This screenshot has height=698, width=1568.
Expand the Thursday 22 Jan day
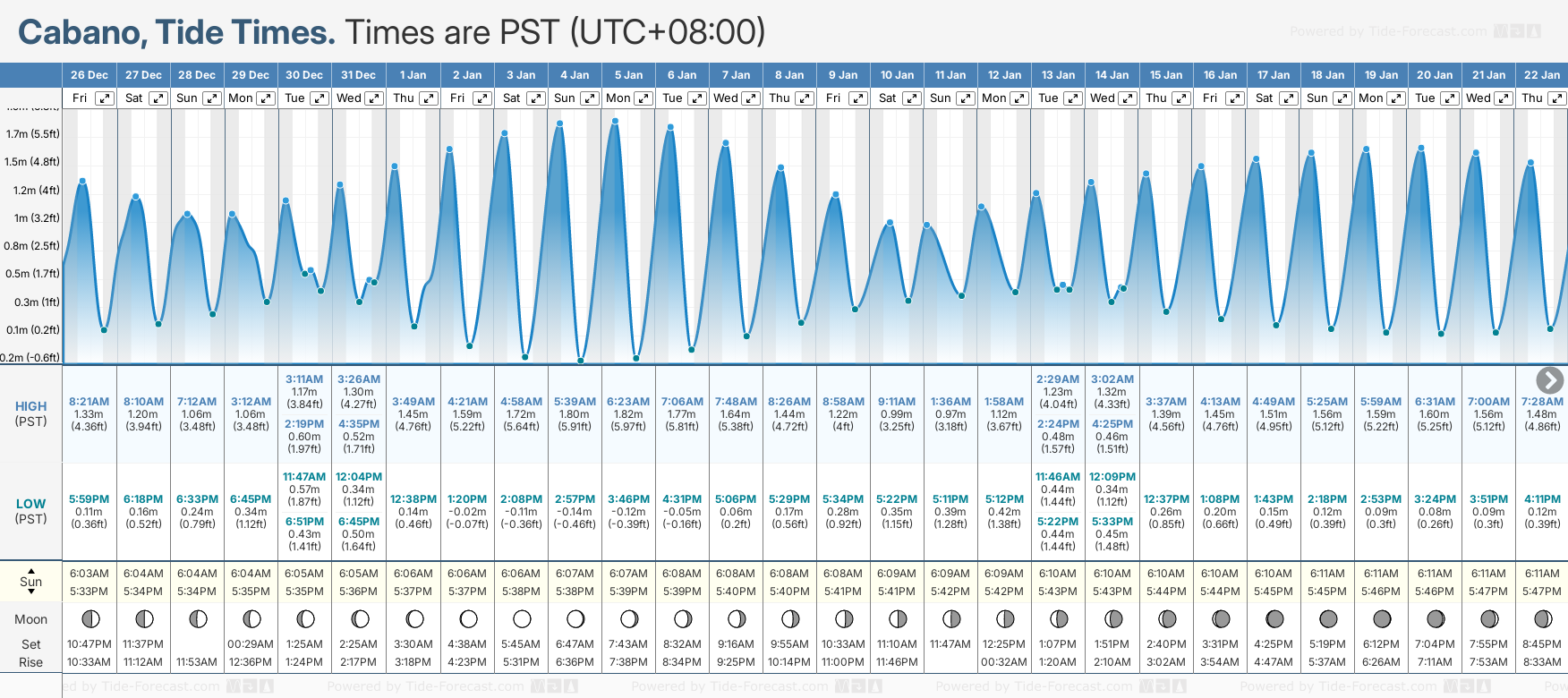1557,98
